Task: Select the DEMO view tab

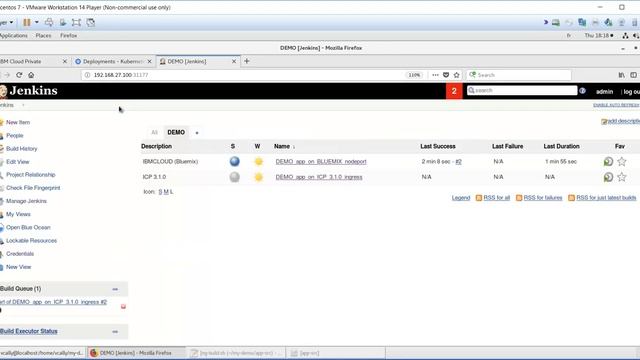Action: pos(176,132)
